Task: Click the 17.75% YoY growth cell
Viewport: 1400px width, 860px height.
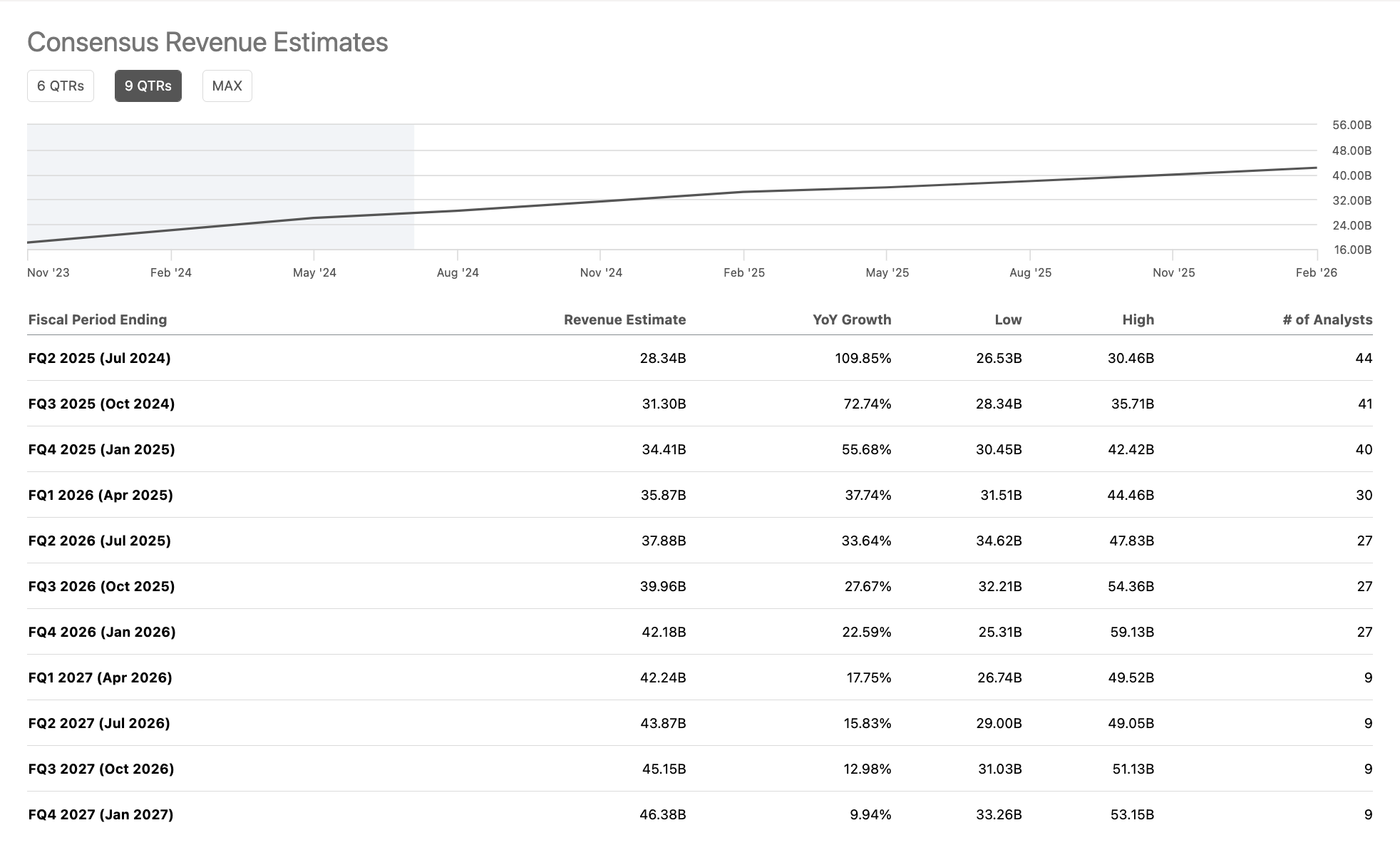Action: click(x=869, y=677)
